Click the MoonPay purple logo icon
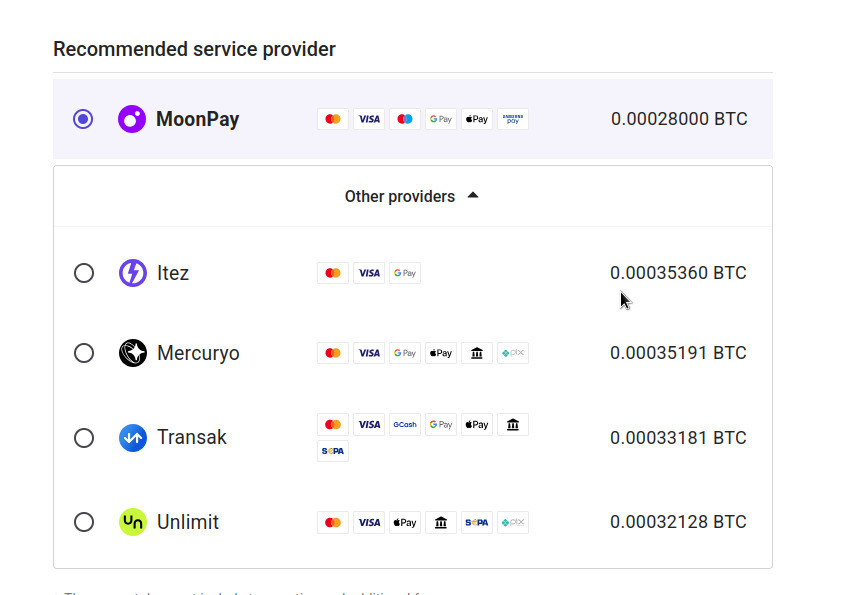 tap(132, 119)
